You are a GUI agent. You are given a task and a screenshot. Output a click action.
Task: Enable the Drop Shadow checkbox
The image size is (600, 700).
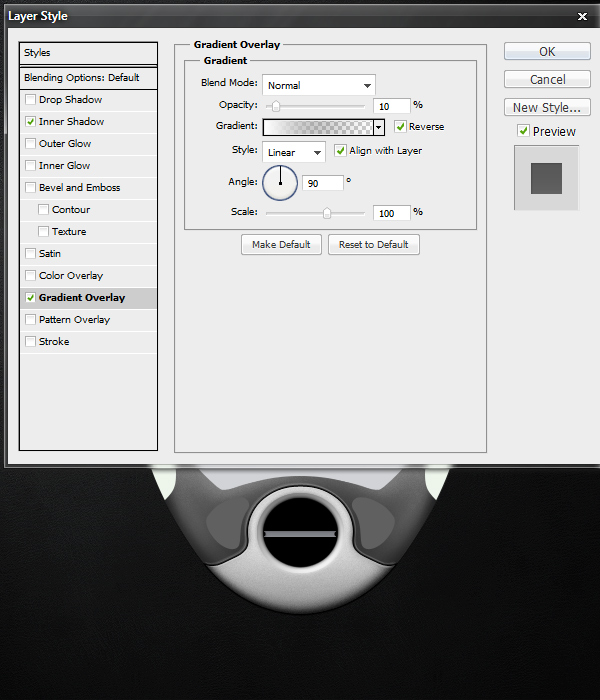pyautogui.click(x=30, y=100)
